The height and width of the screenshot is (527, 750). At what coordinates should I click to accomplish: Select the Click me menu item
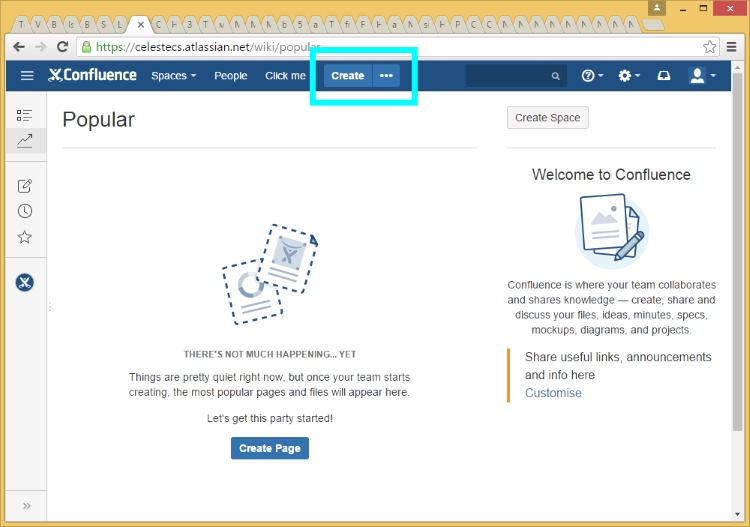[x=285, y=76]
